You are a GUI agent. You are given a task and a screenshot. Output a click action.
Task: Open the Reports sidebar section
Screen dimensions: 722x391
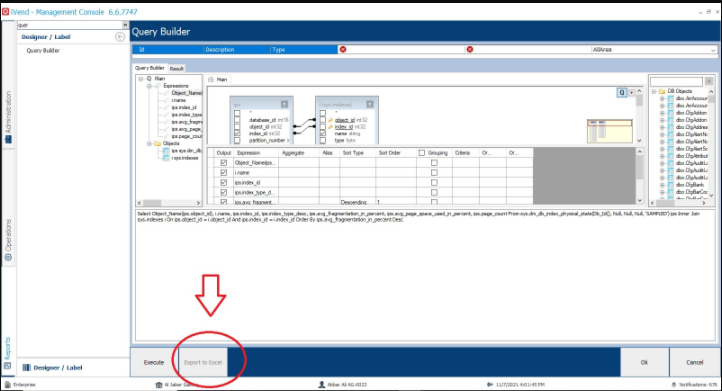pyautogui.click(x=8, y=353)
